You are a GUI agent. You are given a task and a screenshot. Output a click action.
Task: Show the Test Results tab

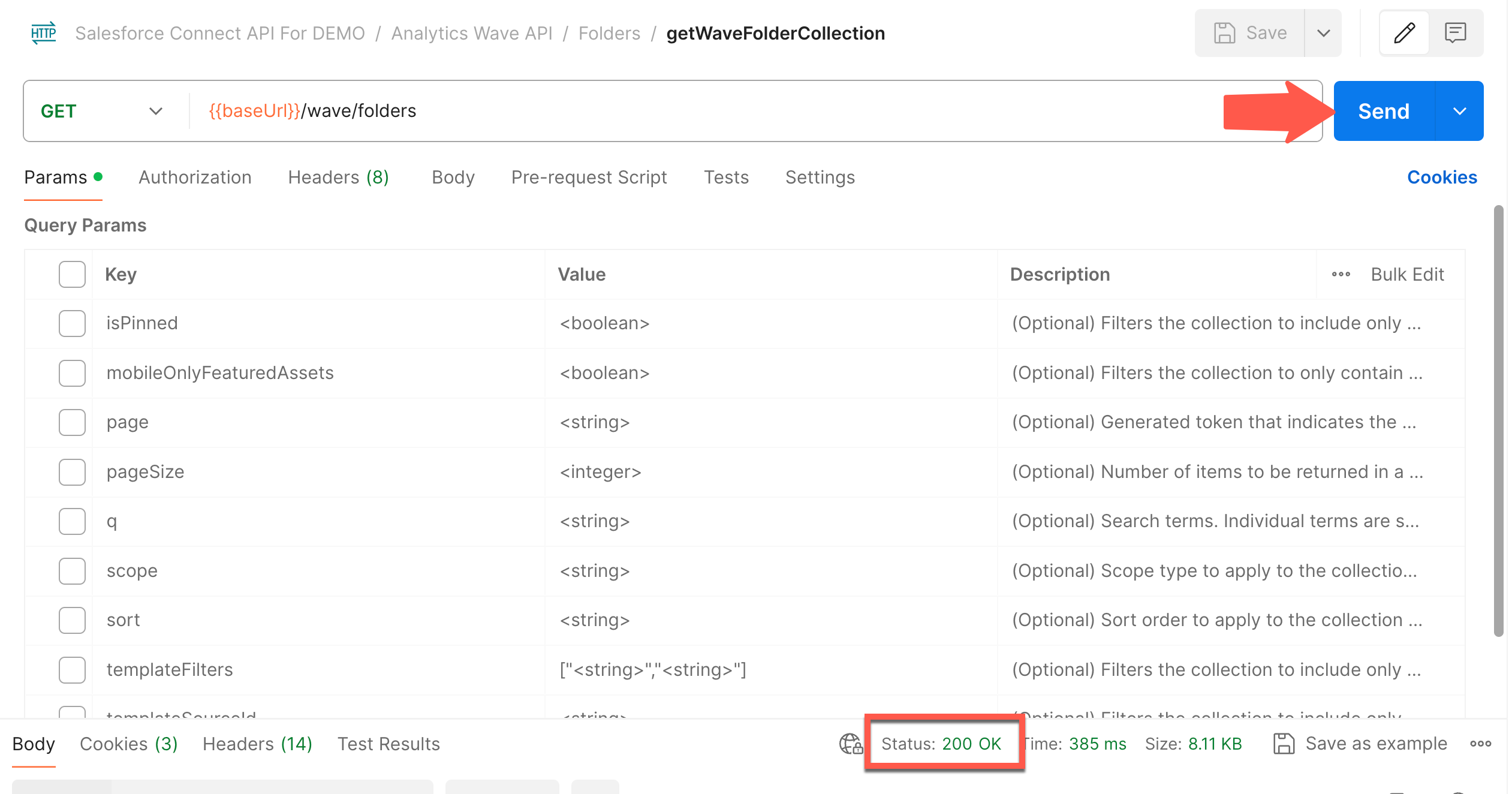tap(388, 744)
